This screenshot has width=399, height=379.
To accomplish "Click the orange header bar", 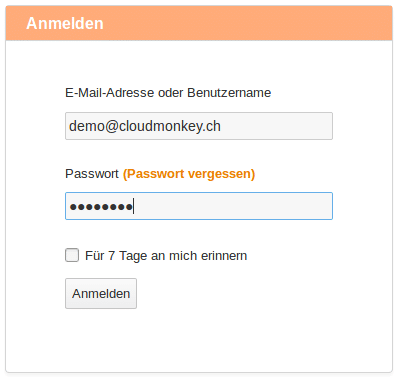I will tap(199, 23).
